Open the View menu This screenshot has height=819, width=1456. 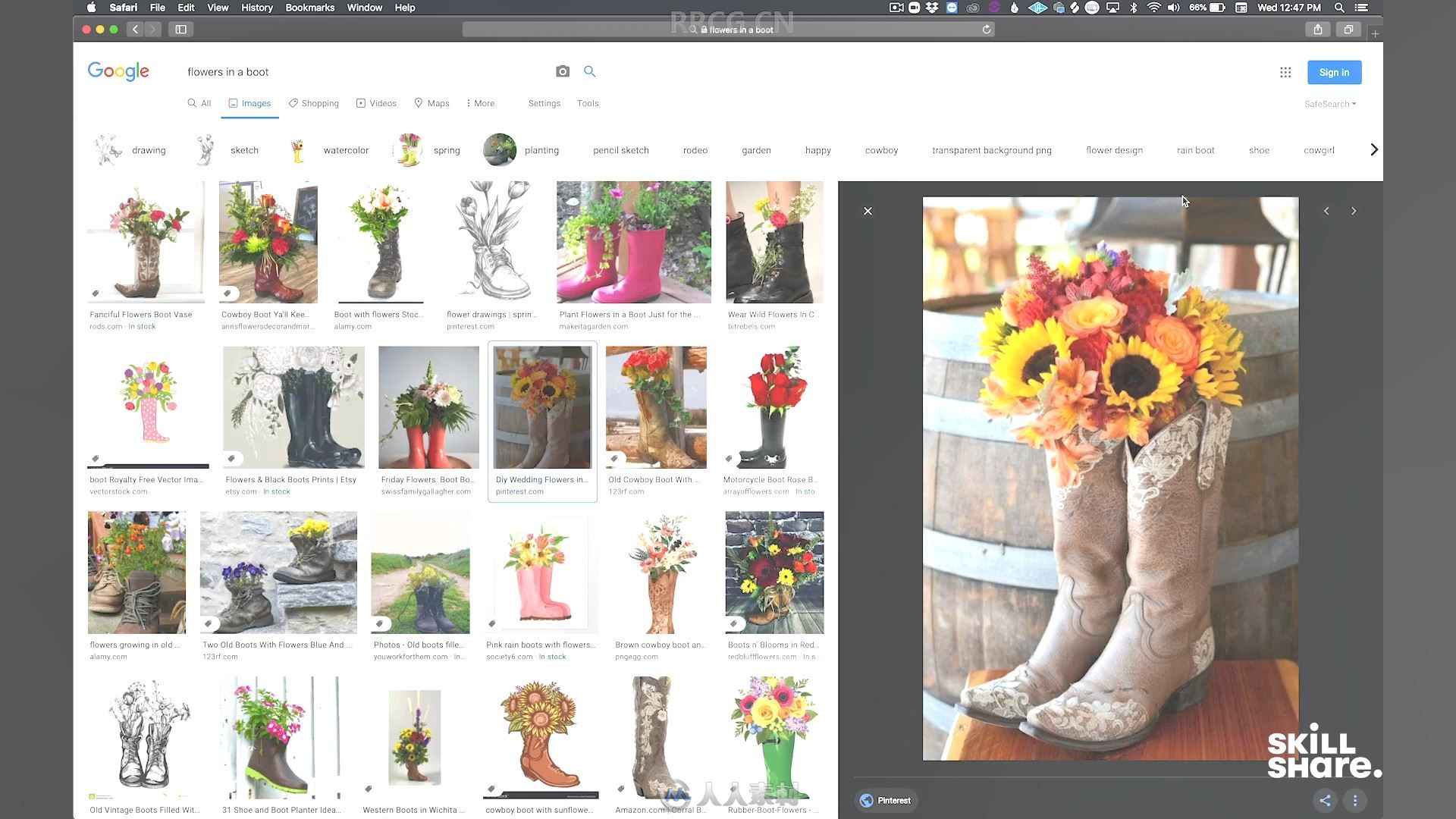[x=218, y=8]
